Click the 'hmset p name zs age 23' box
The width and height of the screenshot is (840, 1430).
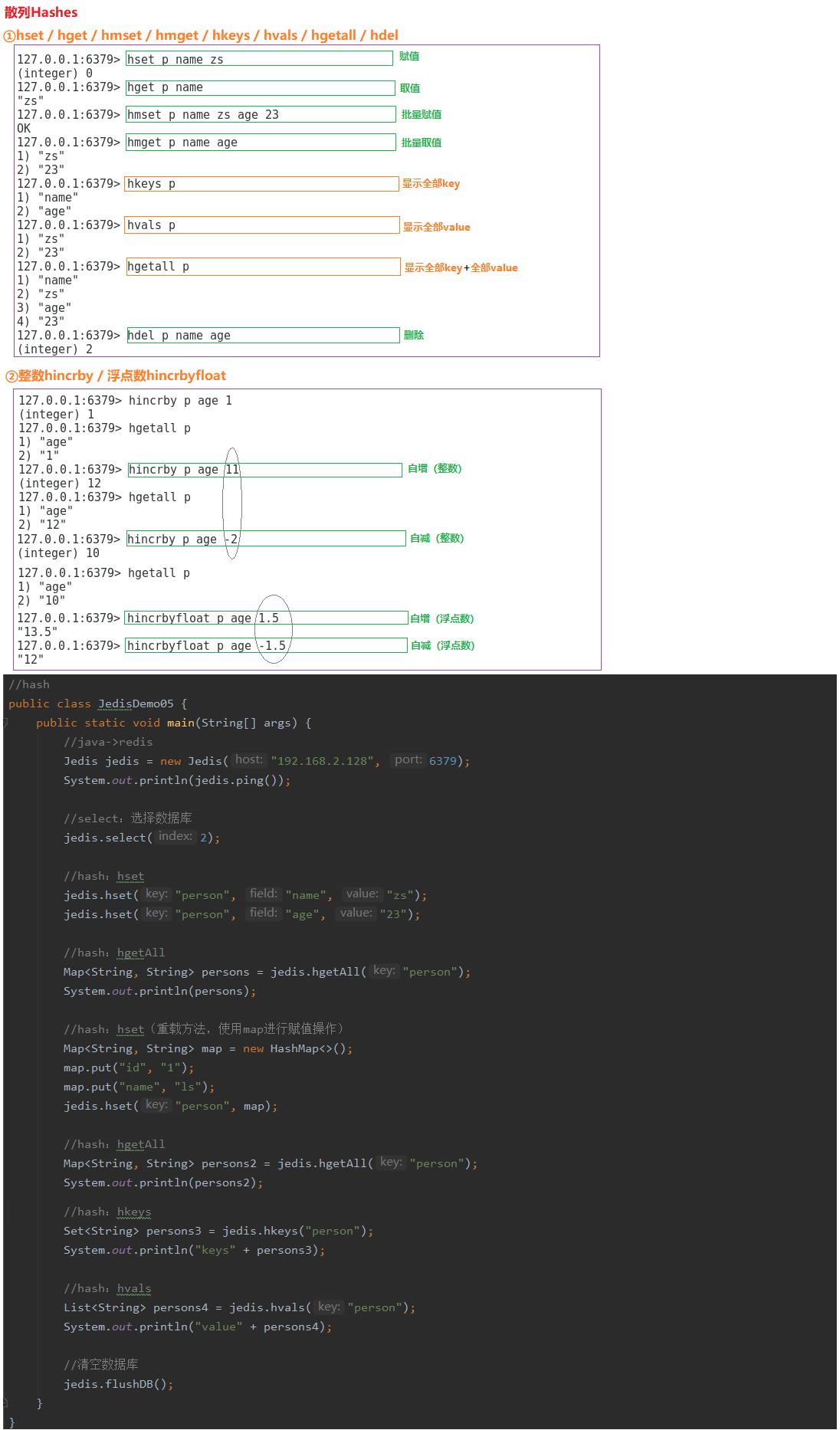pyautogui.click(x=261, y=115)
